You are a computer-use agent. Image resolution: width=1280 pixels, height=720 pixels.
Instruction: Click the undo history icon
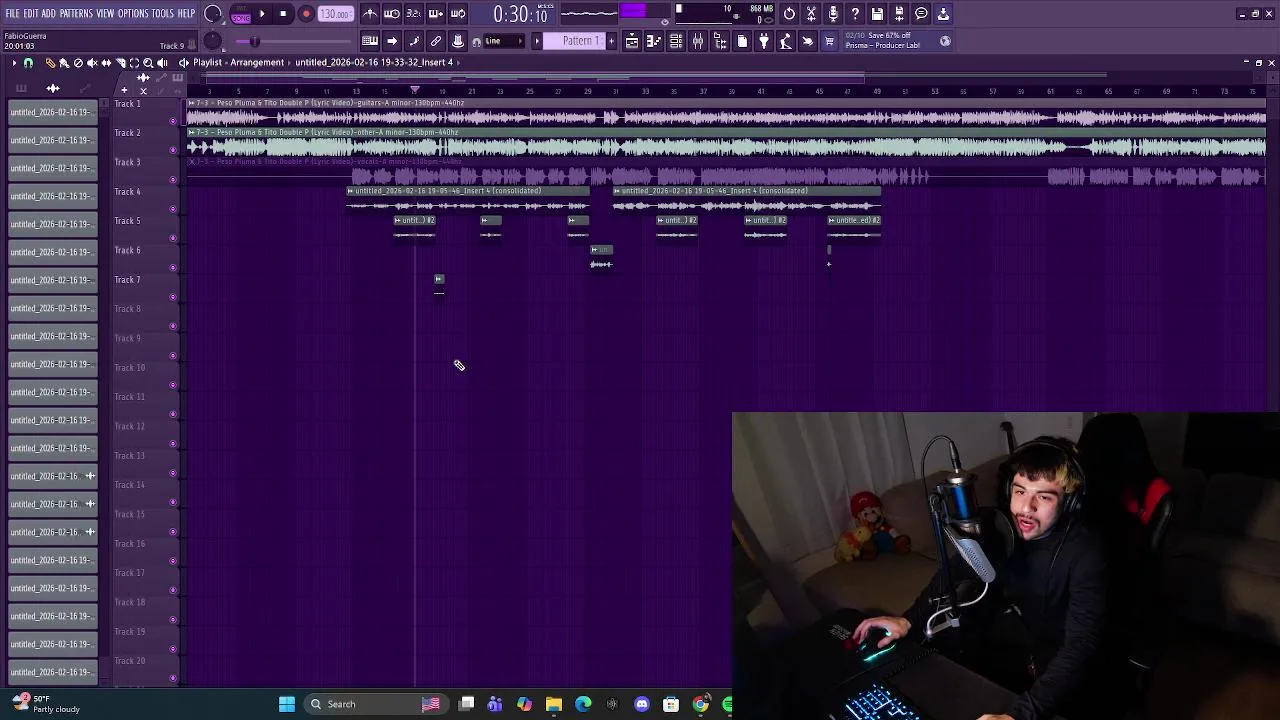pos(789,14)
